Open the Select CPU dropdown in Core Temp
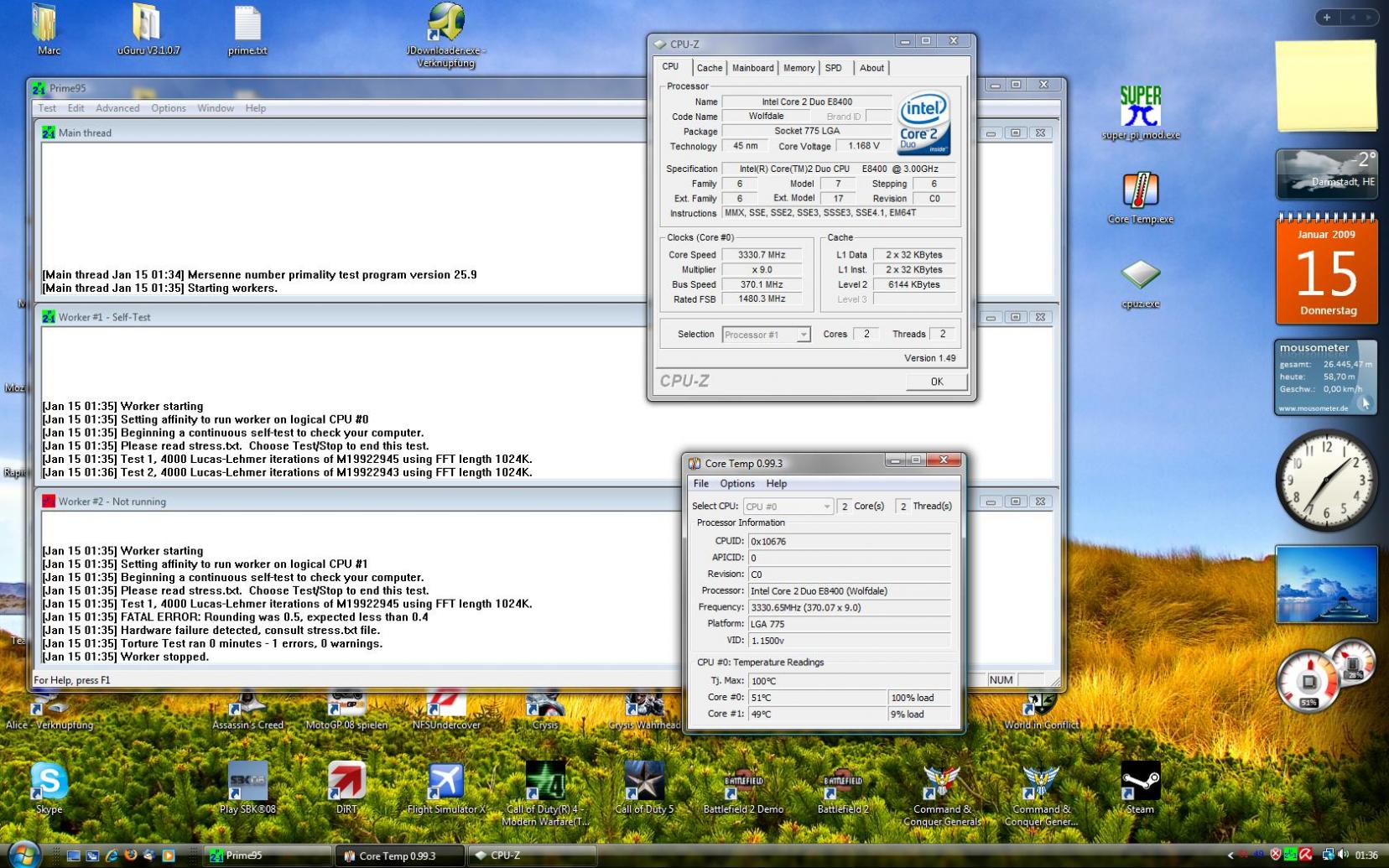Image resolution: width=1389 pixels, height=868 pixels. click(788, 507)
